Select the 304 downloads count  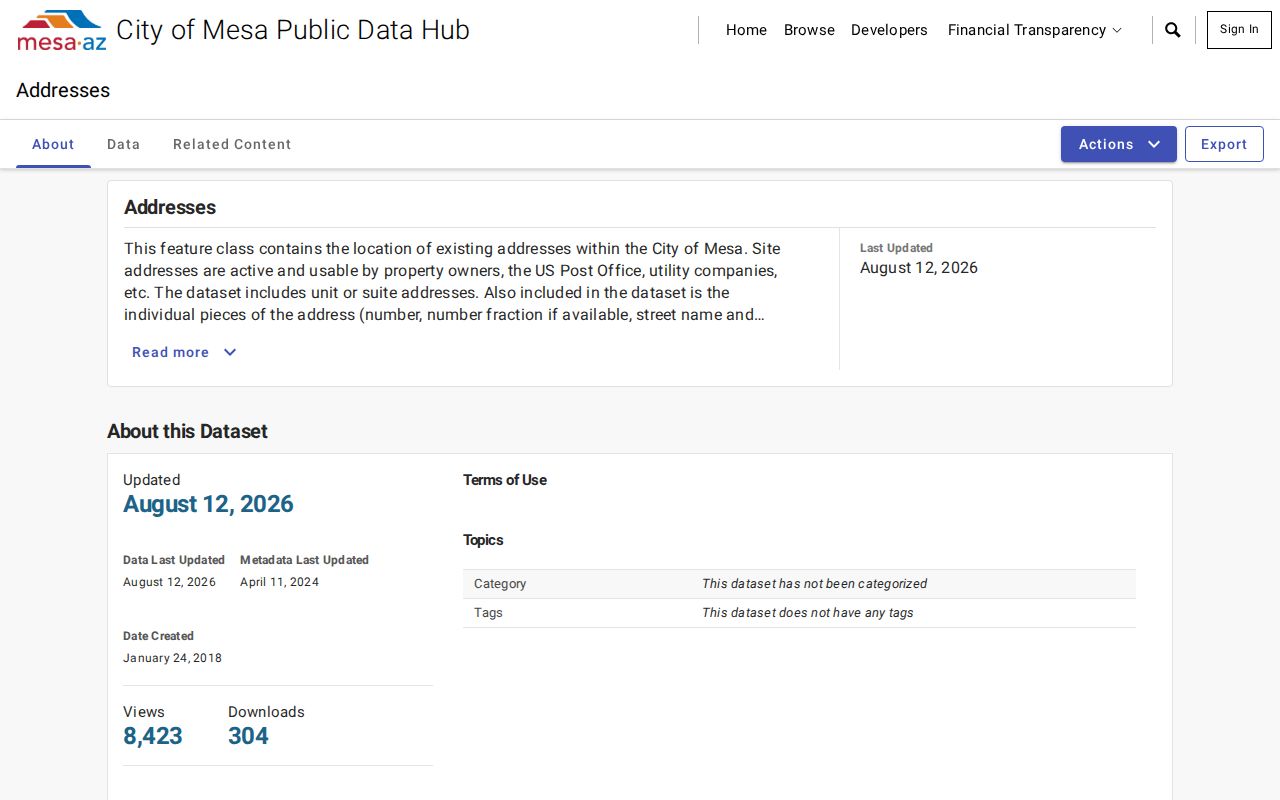coord(248,736)
